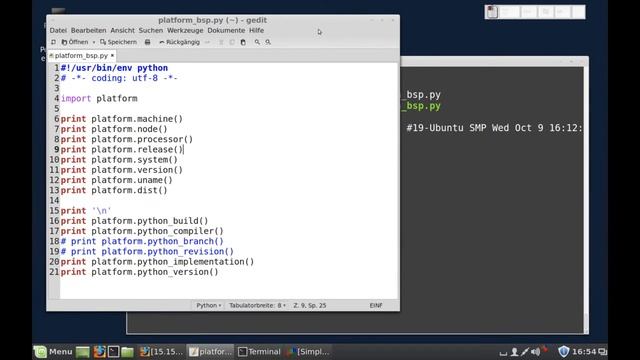Click the commented python_branch() line

(x=142, y=241)
